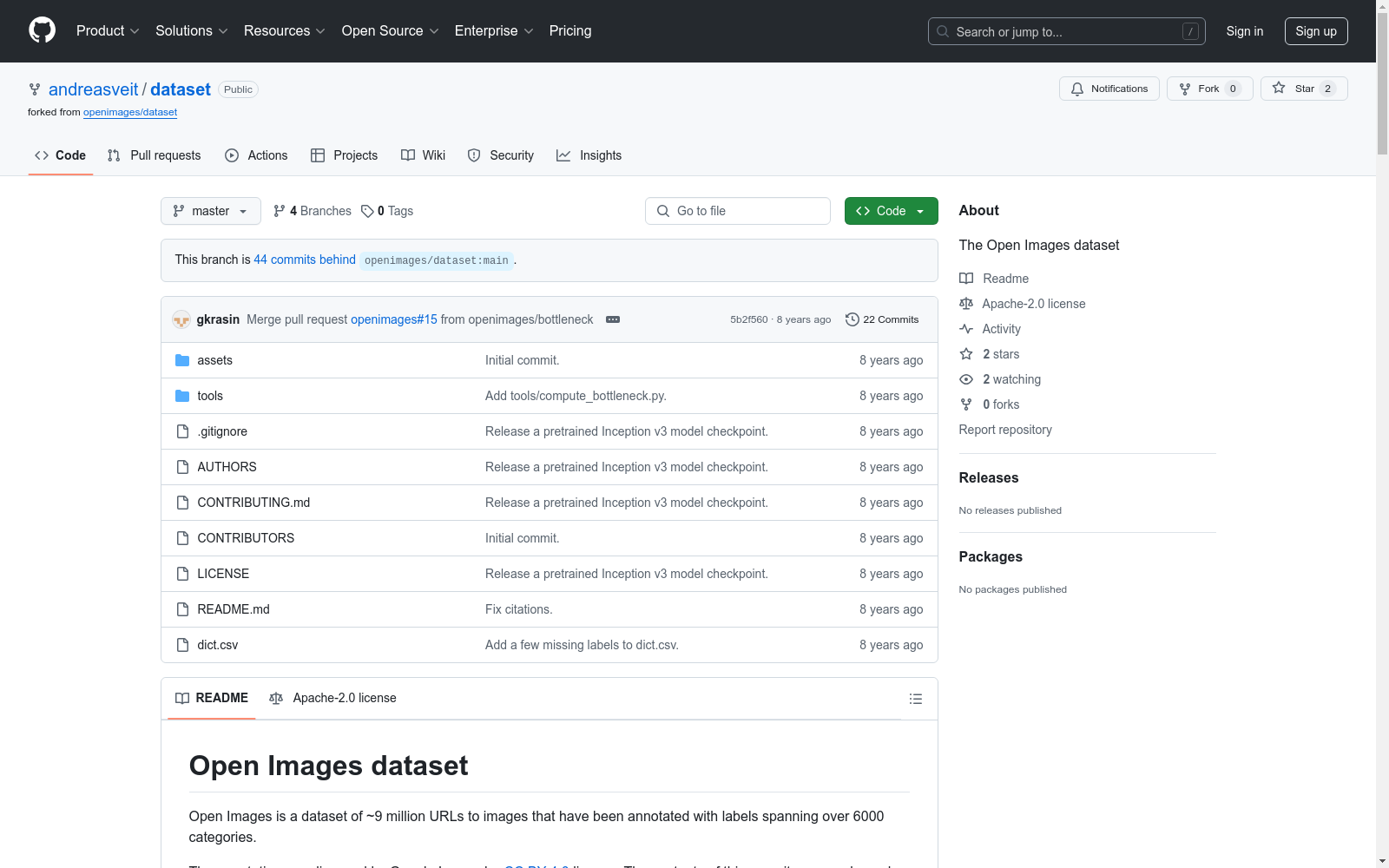Open the Insights tab
This screenshot has width=1389, height=868.
[589, 155]
